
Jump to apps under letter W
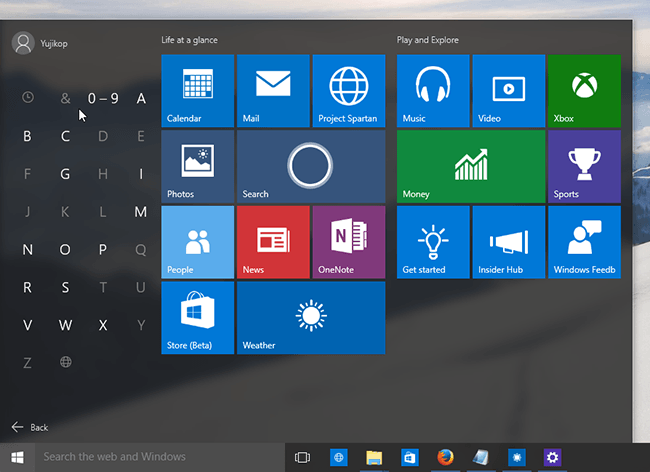[x=65, y=325]
